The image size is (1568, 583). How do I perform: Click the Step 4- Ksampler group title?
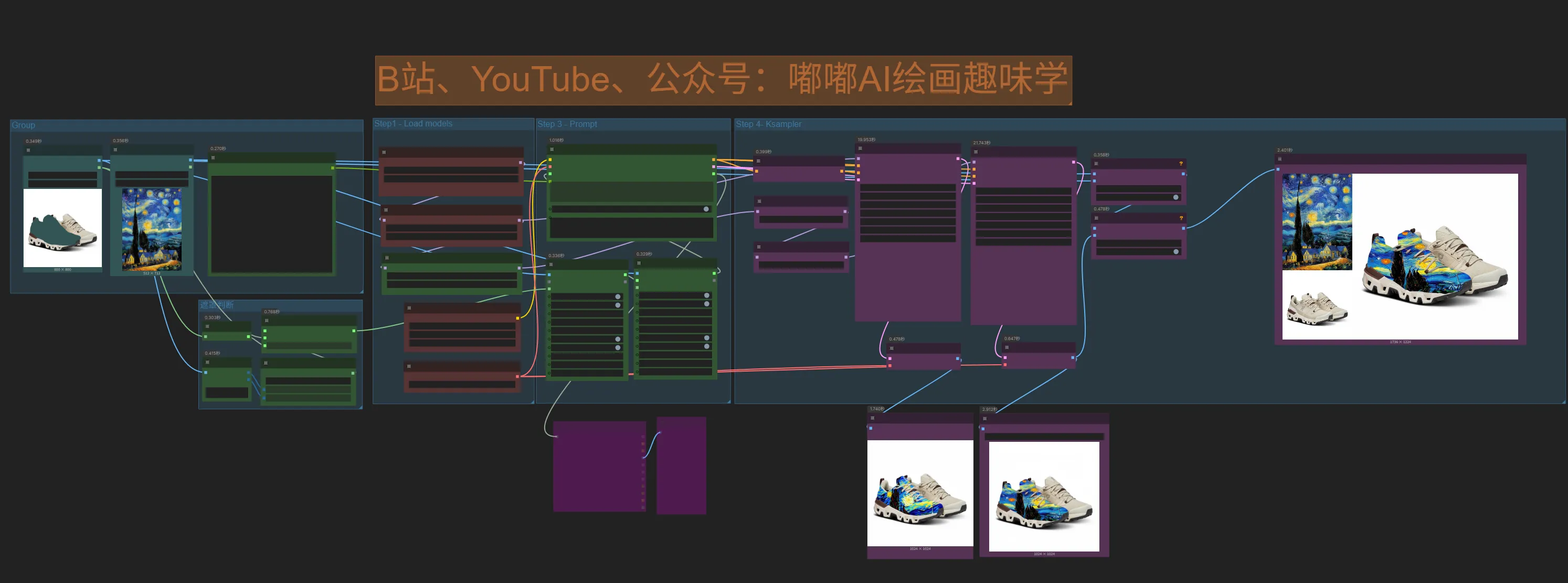coord(768,124)
